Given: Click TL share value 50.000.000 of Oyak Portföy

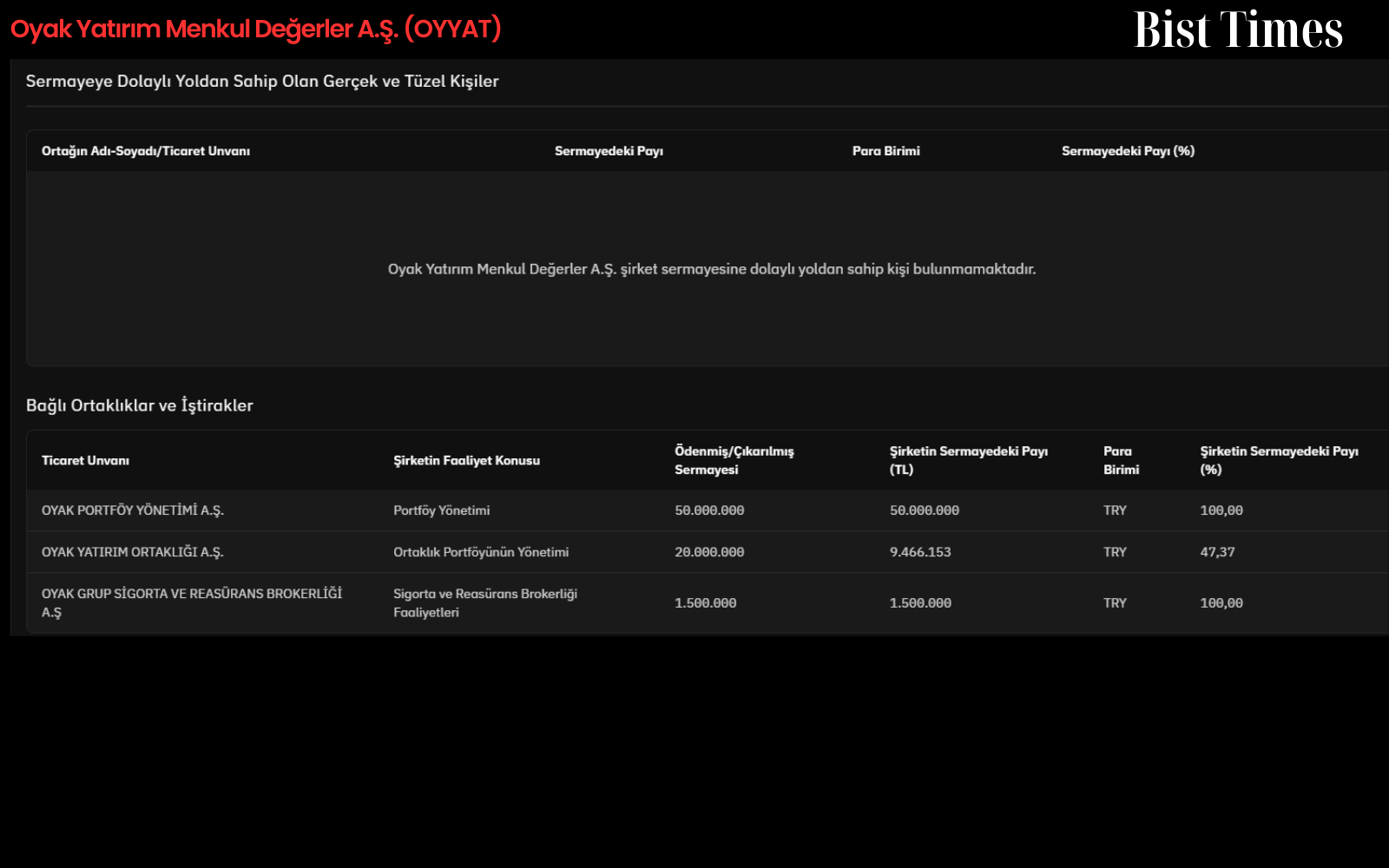Looking at the screenshot, I should click(924, 510).
